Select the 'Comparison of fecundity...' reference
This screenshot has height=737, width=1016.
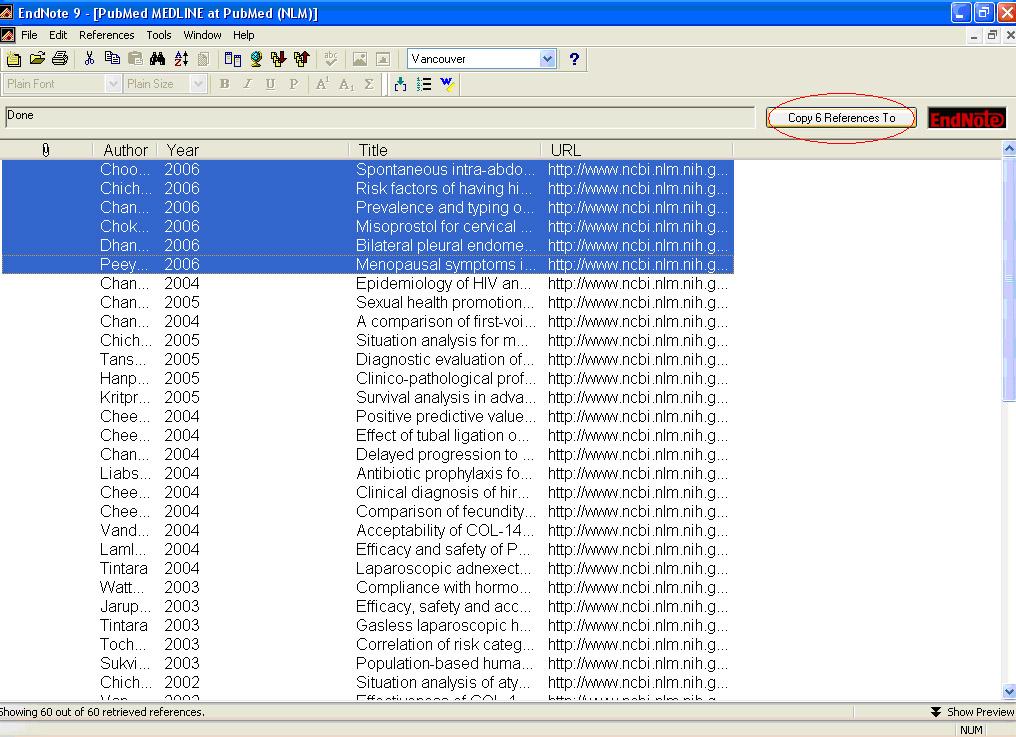(x=367, y=511)
